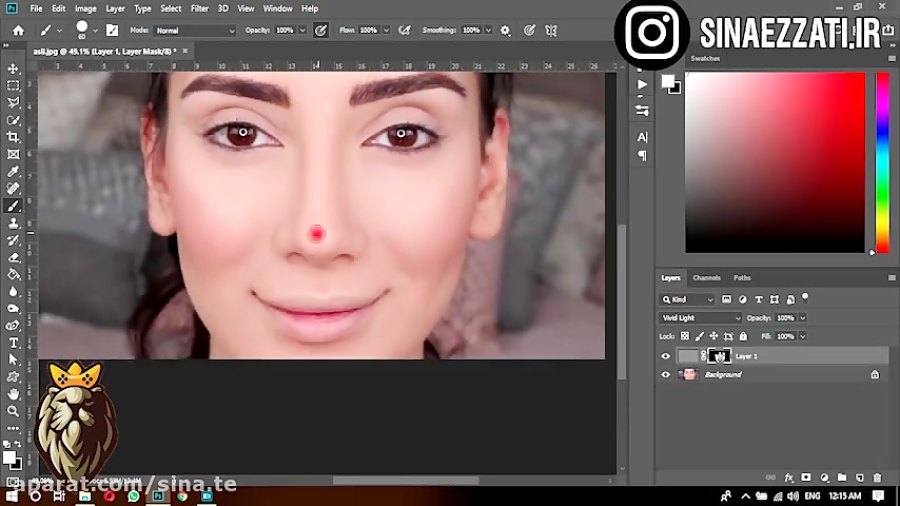Hide Layer 1 using its eye icon
900x506 pixels.
tap(666, 356)
